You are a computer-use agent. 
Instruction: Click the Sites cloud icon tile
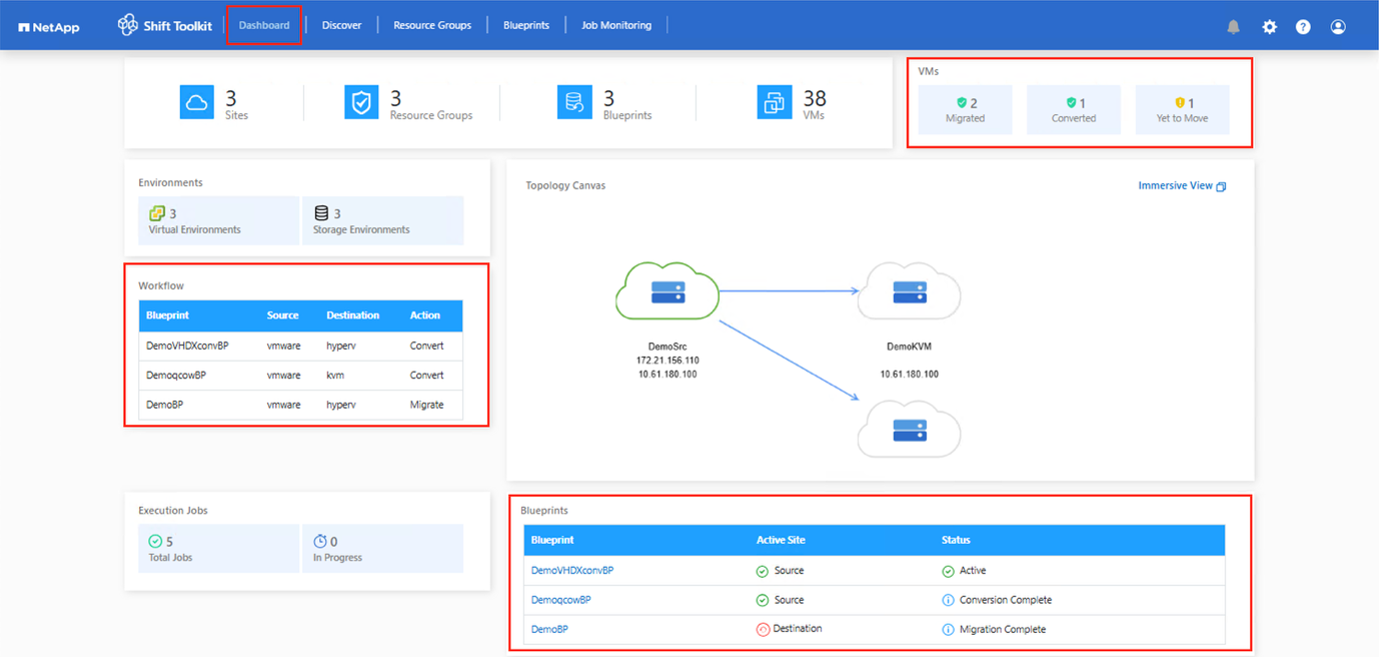(197, 102)
